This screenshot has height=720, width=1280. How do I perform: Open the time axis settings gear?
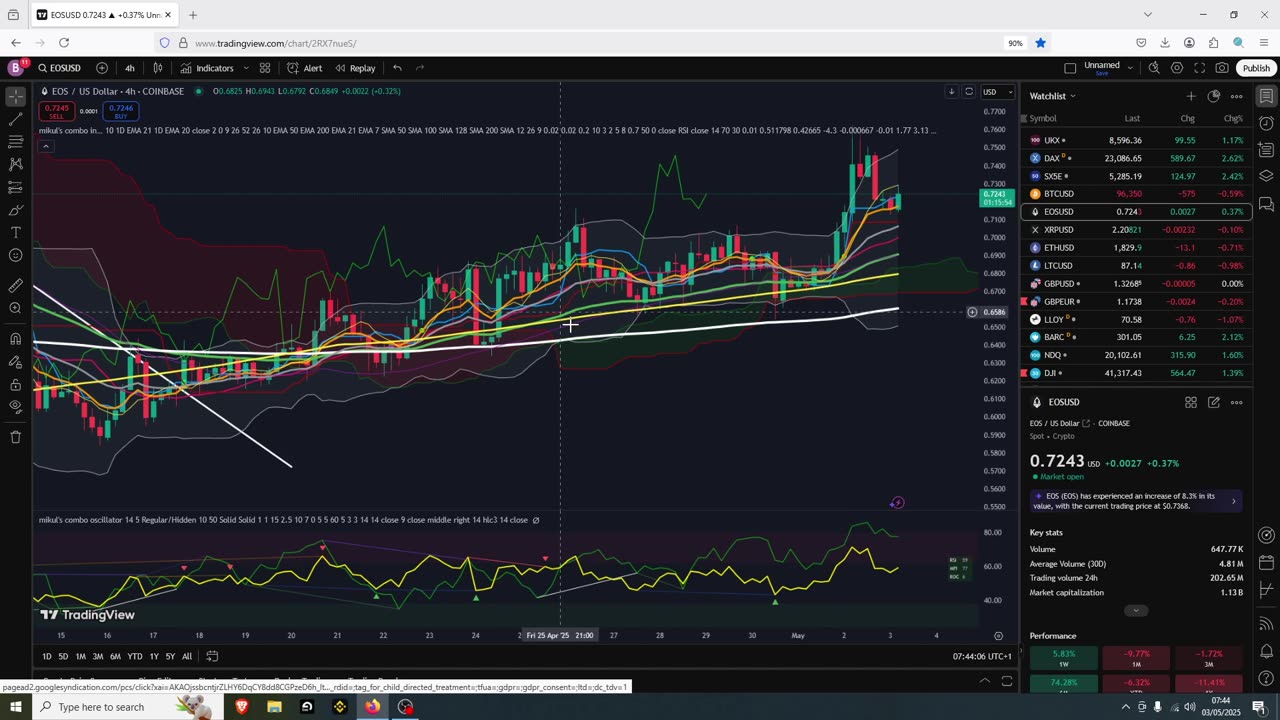click(x=998, y=636)
